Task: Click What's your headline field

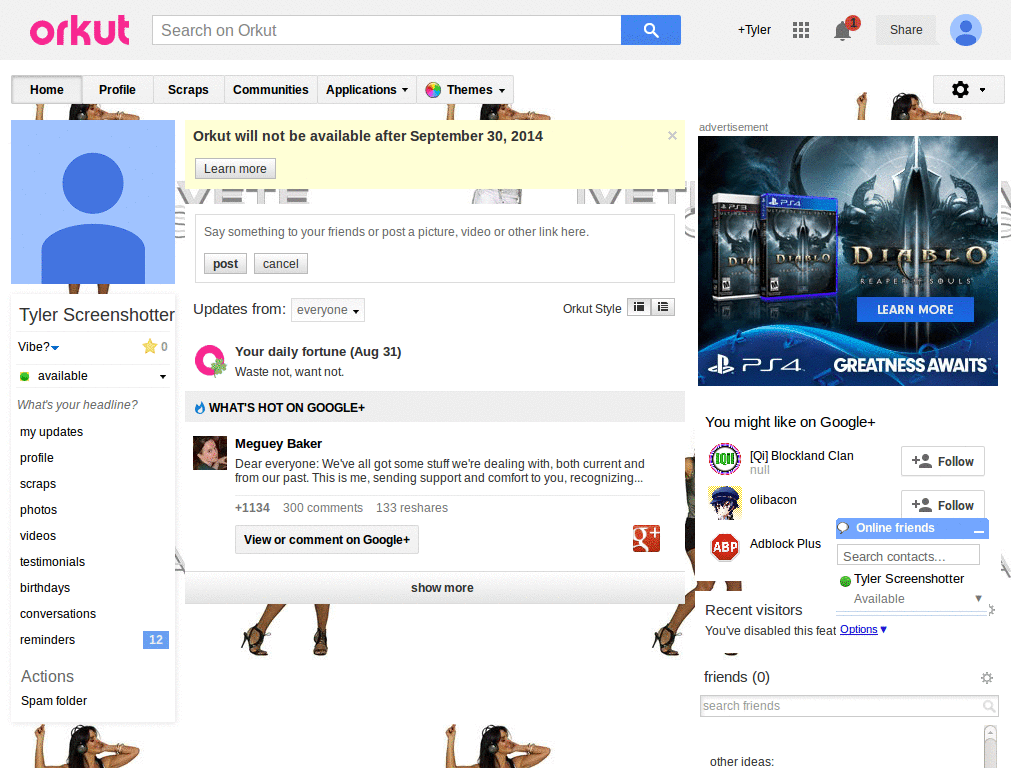Action: [78, 405]
